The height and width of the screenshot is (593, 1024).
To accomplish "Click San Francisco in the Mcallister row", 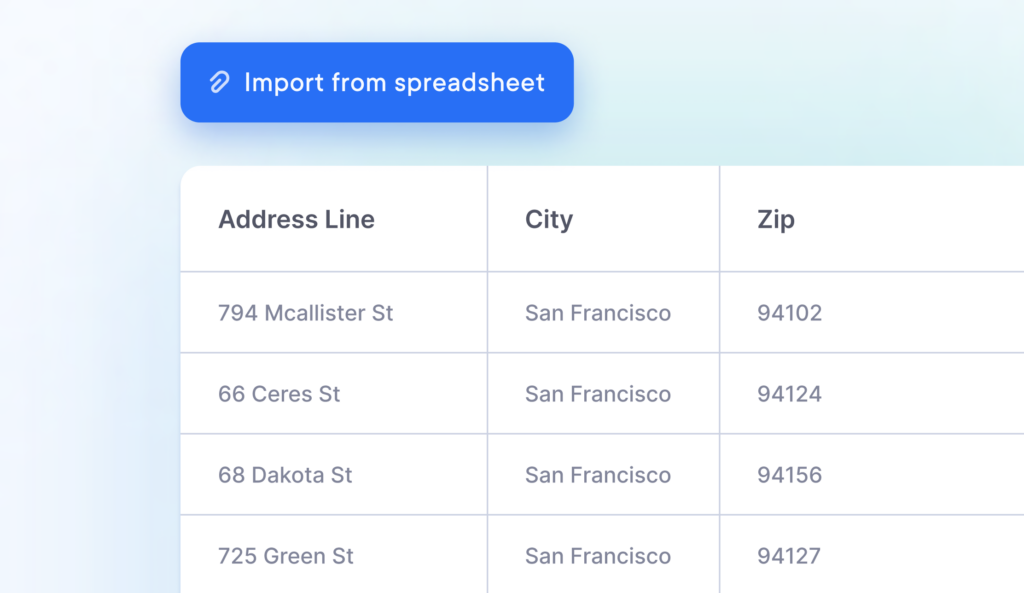I will [598, 313].
